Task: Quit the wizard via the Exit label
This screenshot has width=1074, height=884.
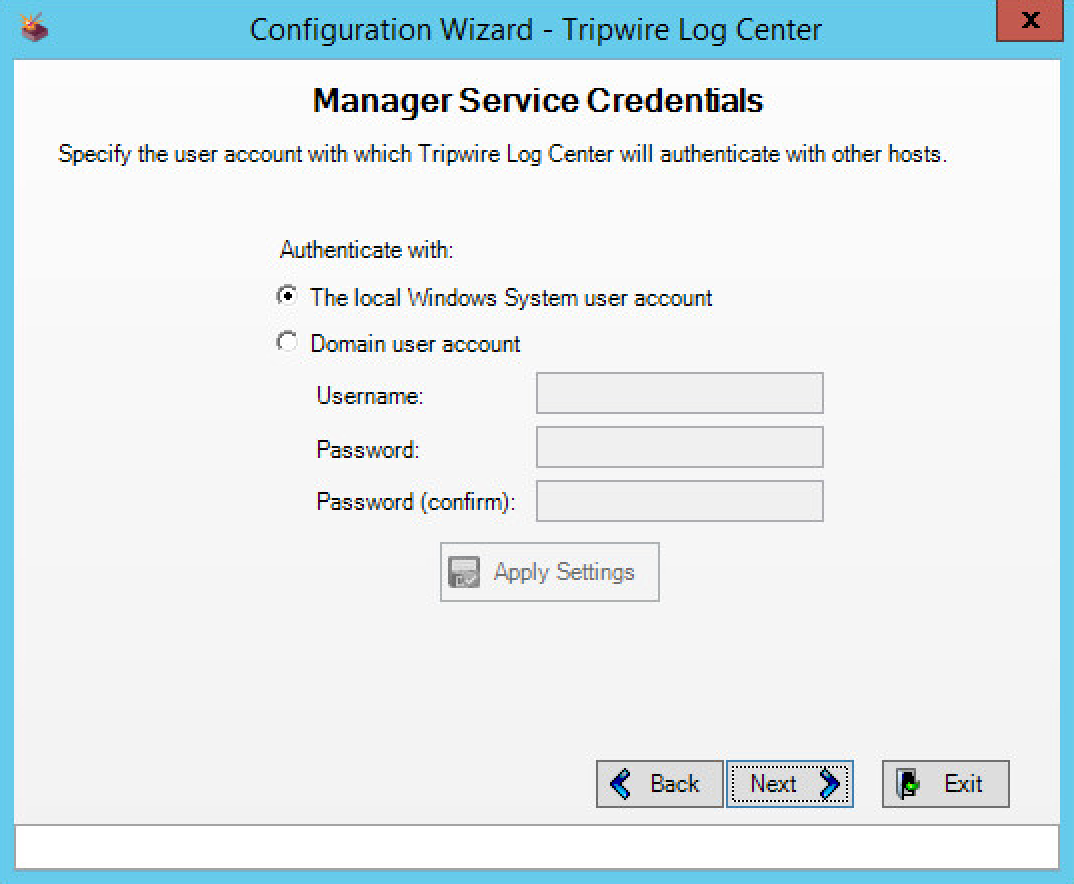Action: coord(963,784)
